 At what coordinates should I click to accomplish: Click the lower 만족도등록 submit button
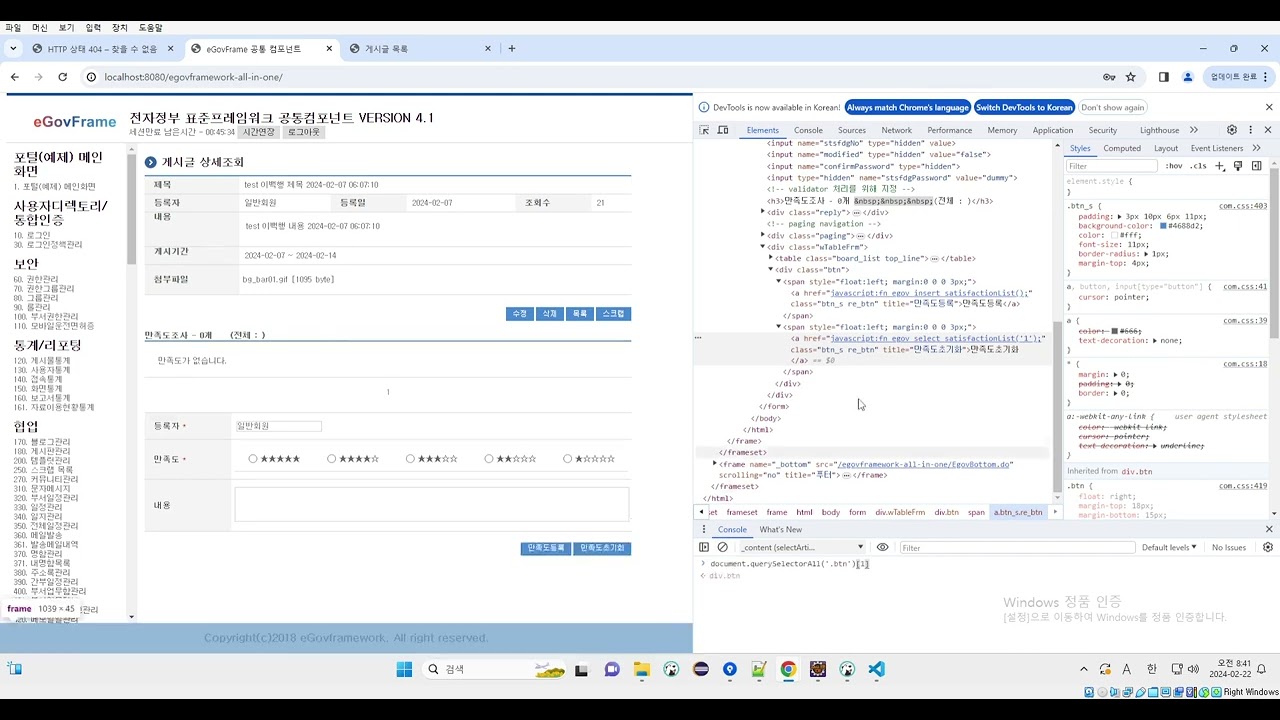(x=546, y=548)
